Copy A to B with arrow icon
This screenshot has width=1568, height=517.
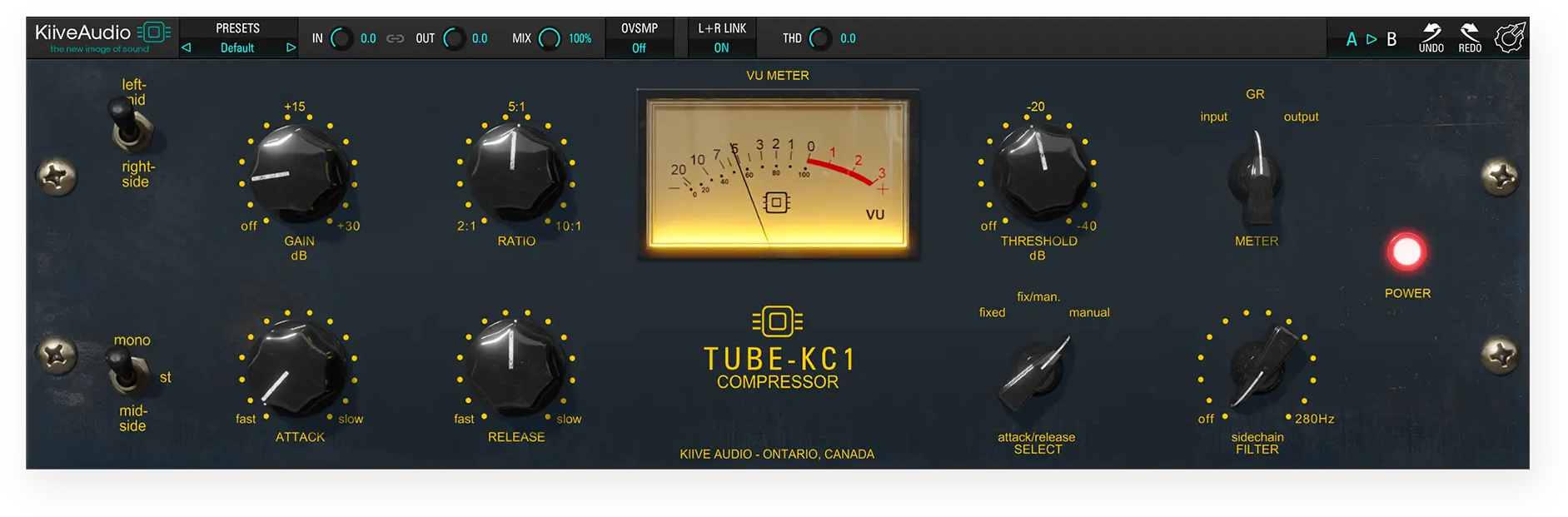[x=1371, y=39]
